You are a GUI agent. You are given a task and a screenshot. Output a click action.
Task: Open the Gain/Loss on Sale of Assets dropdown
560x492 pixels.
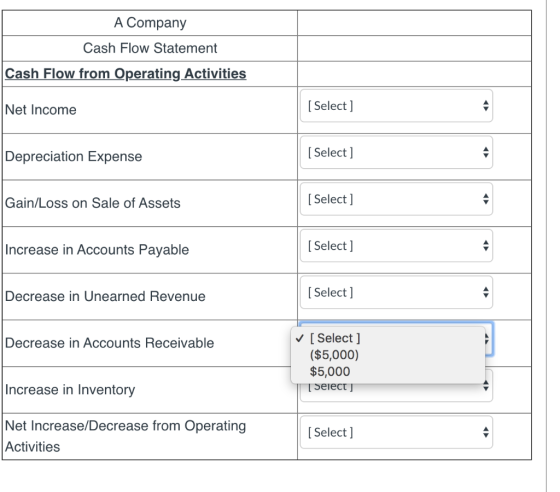[396, 199]
